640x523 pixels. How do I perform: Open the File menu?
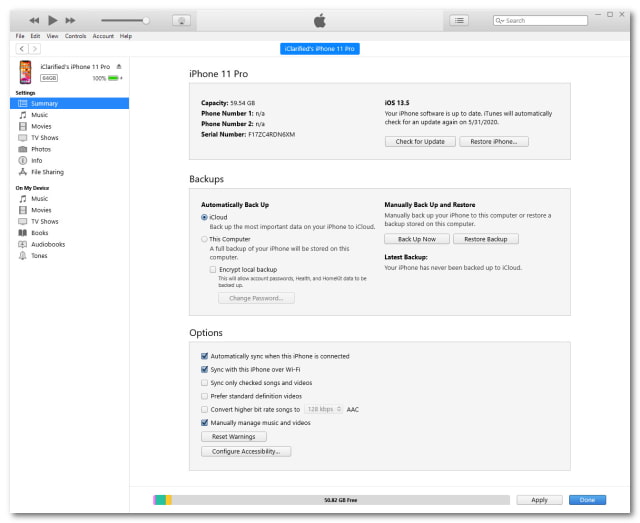pyautogui.click(x=20, y=36)
